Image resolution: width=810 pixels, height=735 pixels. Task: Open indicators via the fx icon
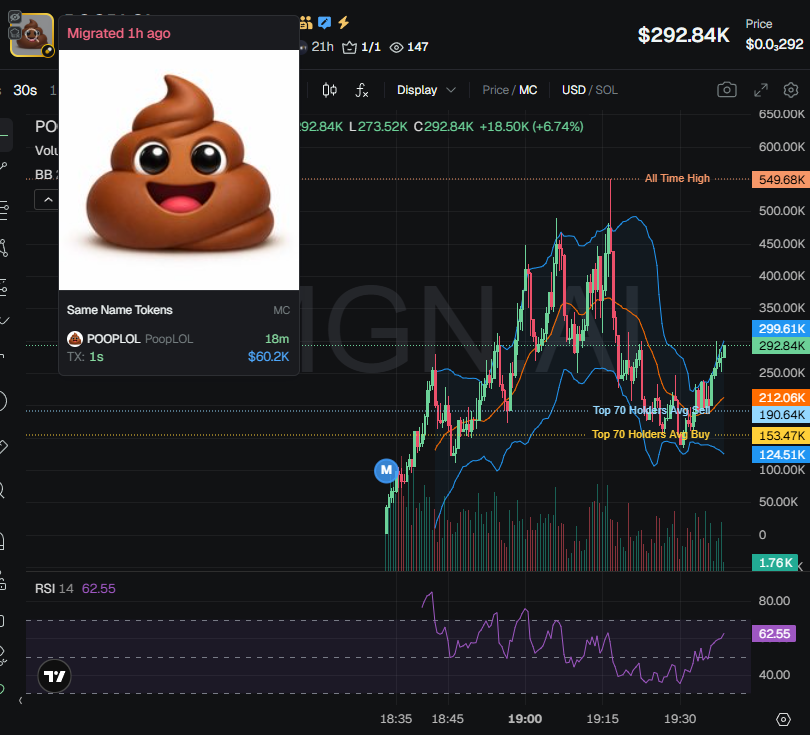tap(362, 90)
